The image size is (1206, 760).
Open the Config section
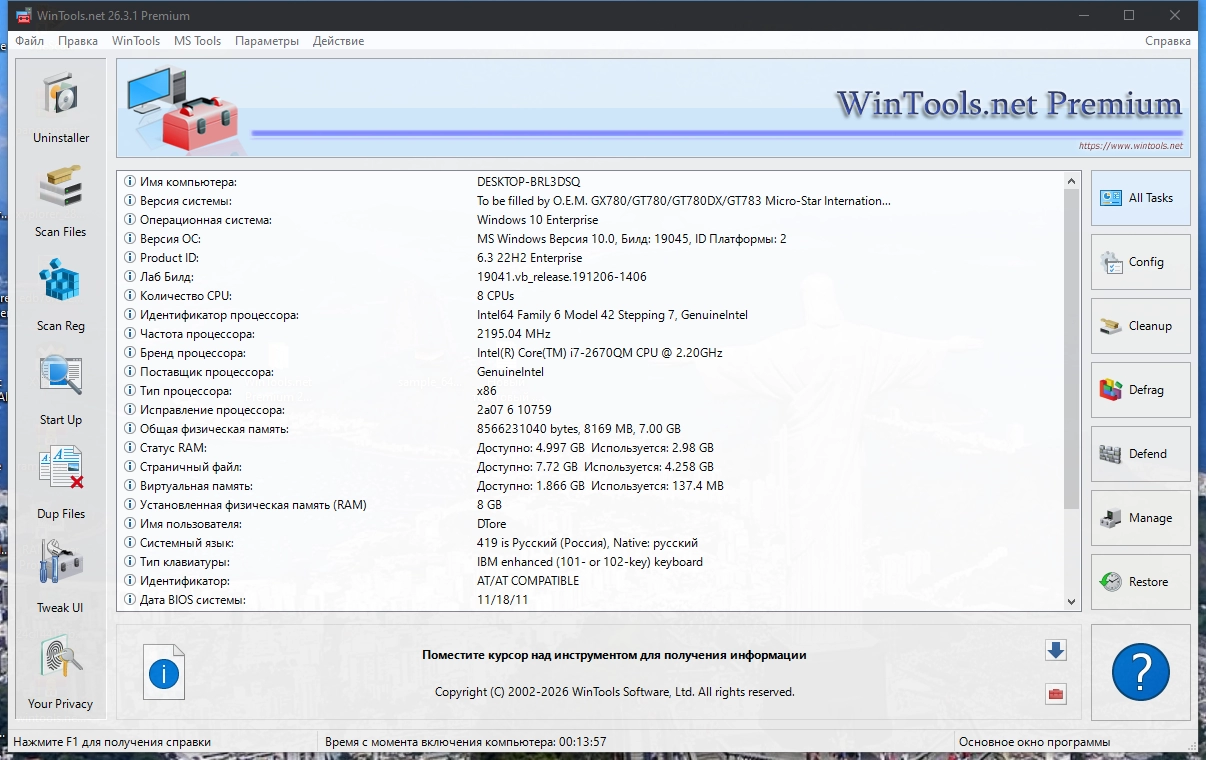tap(1141, 262)
